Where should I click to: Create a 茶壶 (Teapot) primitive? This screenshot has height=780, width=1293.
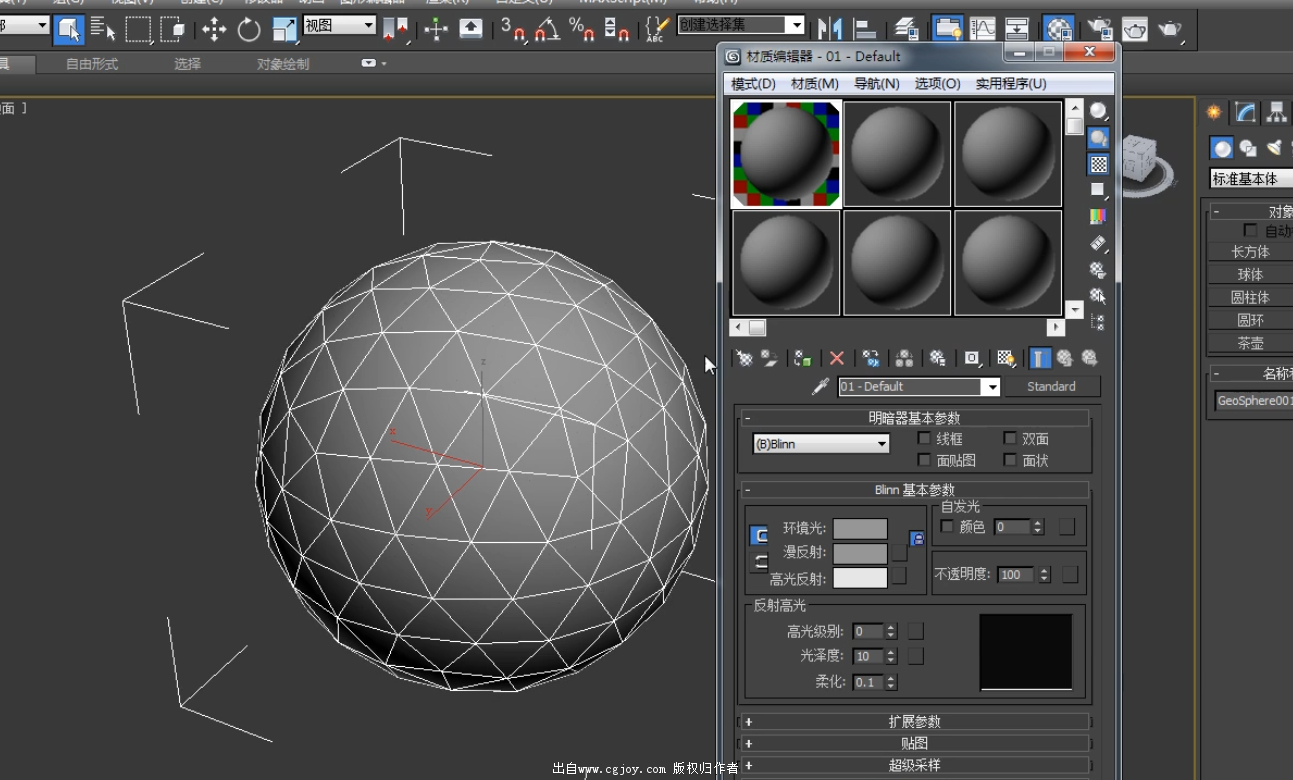(x=1250, y=342)
